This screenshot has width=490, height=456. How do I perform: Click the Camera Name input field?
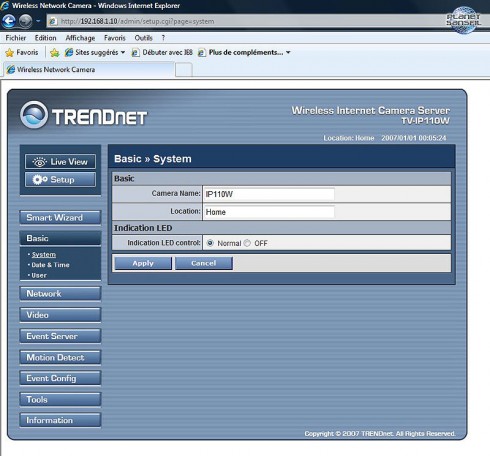[x=269, y=194]
